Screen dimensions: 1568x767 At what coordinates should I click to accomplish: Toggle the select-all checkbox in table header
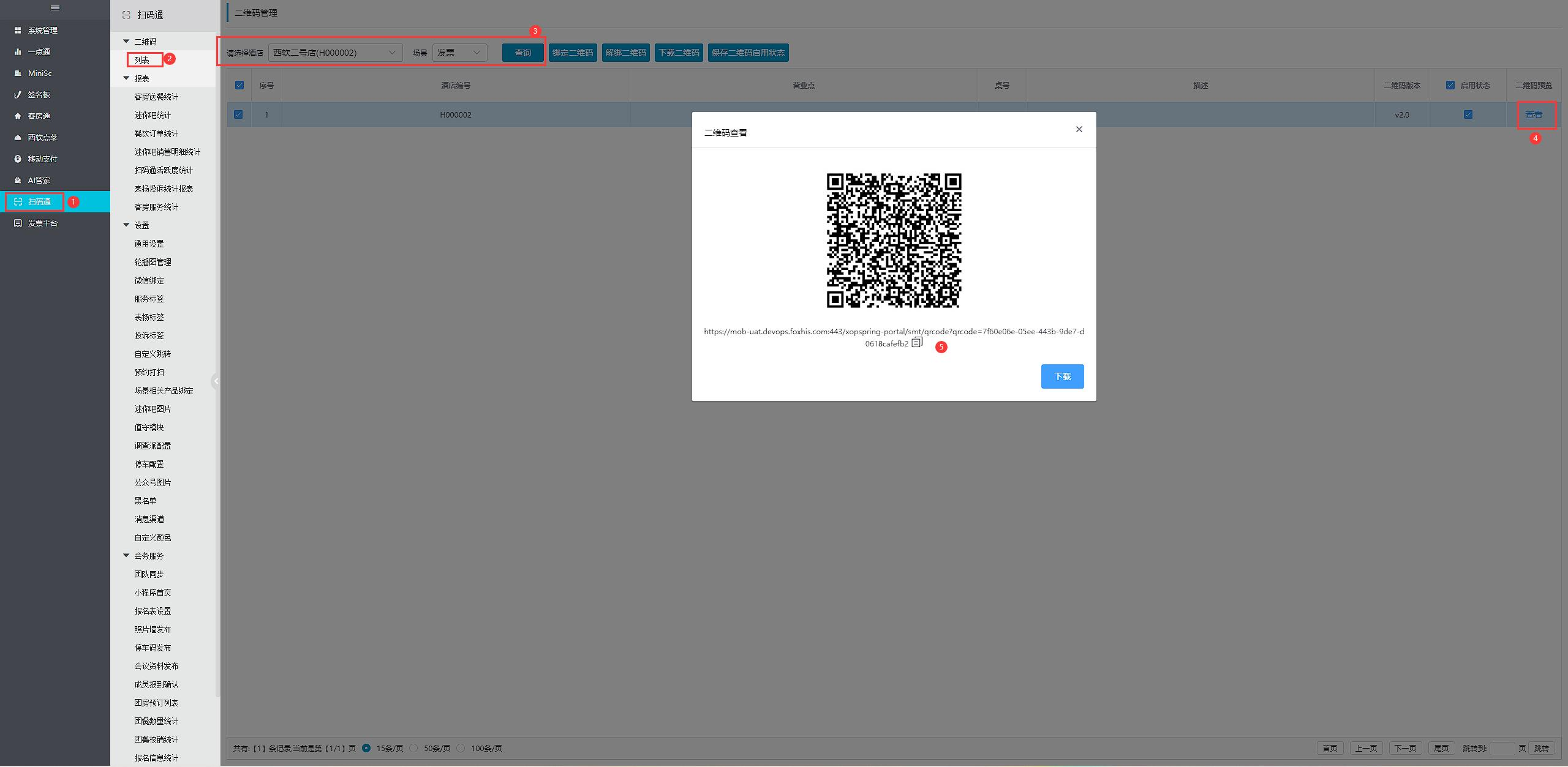pyautogui.click(x=239, y=85)
